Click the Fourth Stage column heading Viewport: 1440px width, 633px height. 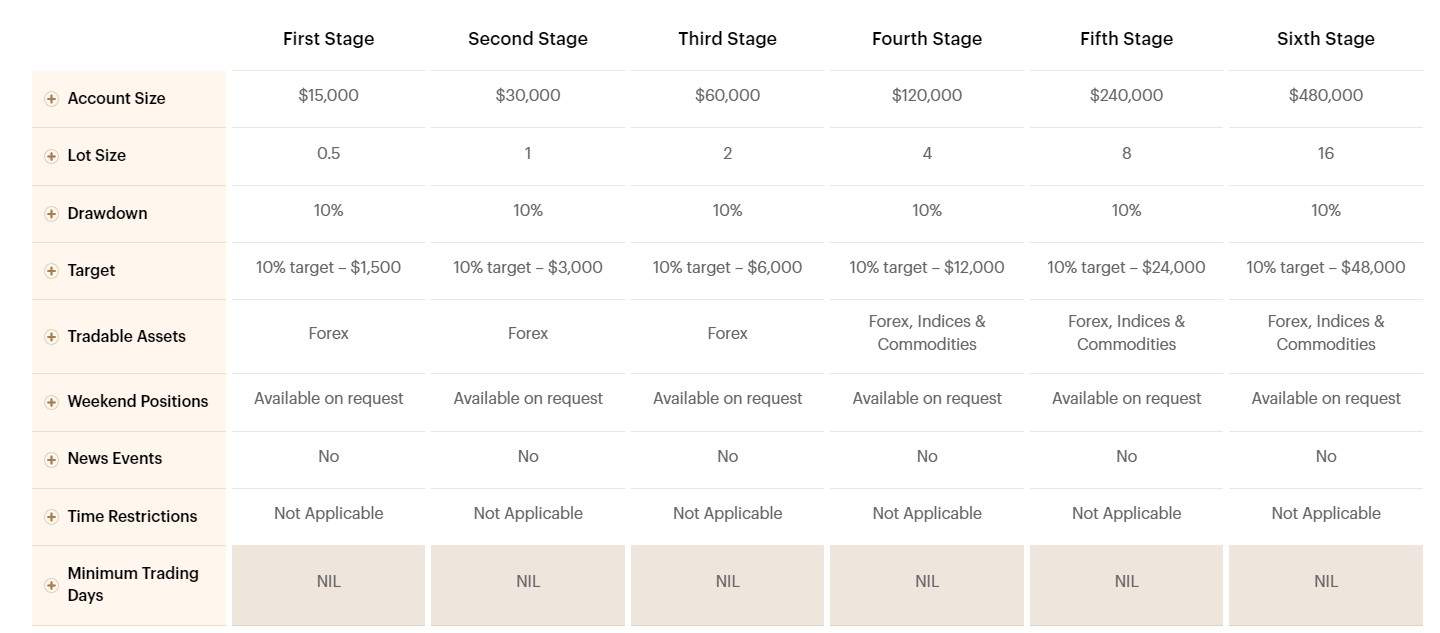click(927, 39)
